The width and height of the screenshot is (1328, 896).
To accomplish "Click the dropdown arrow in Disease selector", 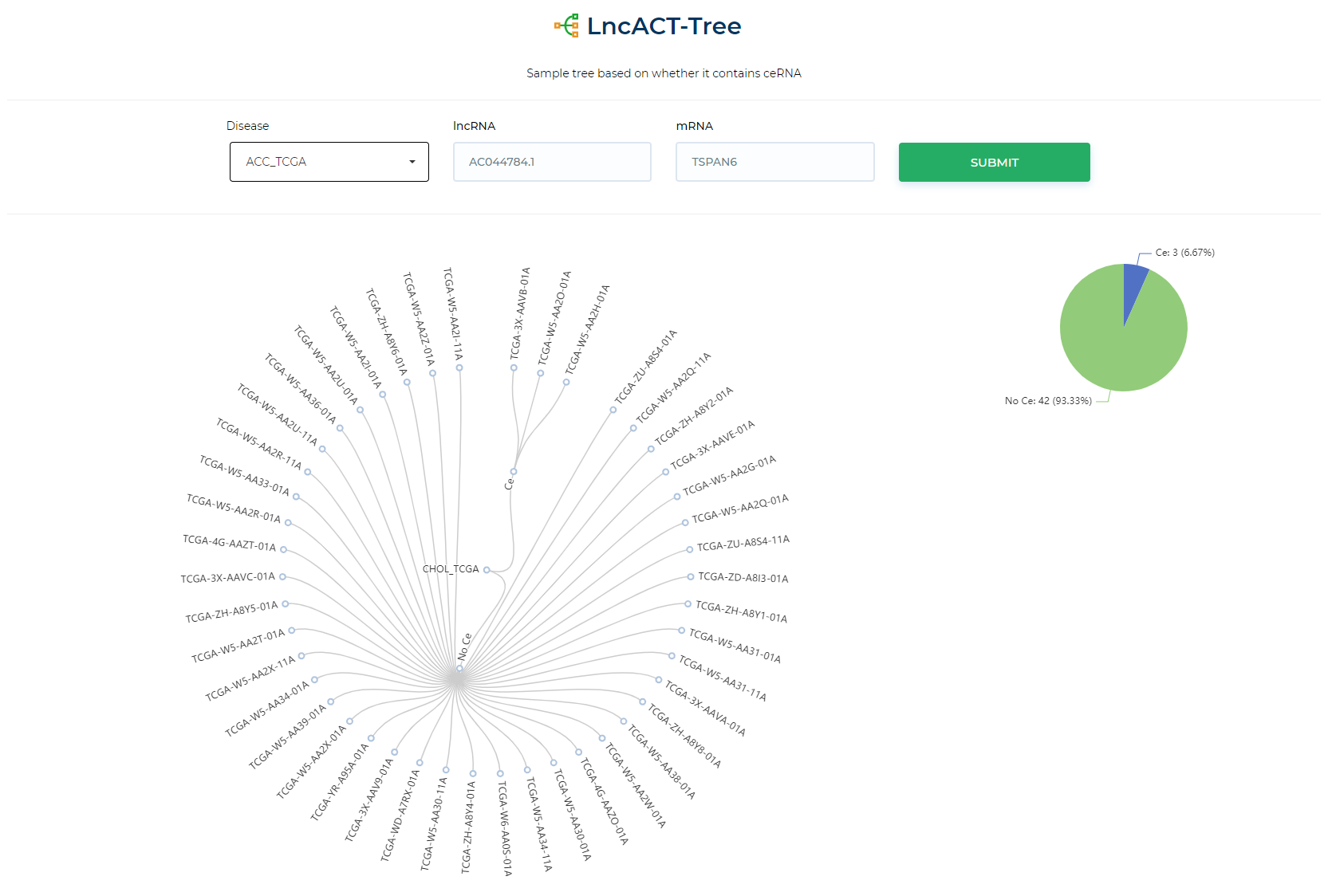I will click(412, 162).
